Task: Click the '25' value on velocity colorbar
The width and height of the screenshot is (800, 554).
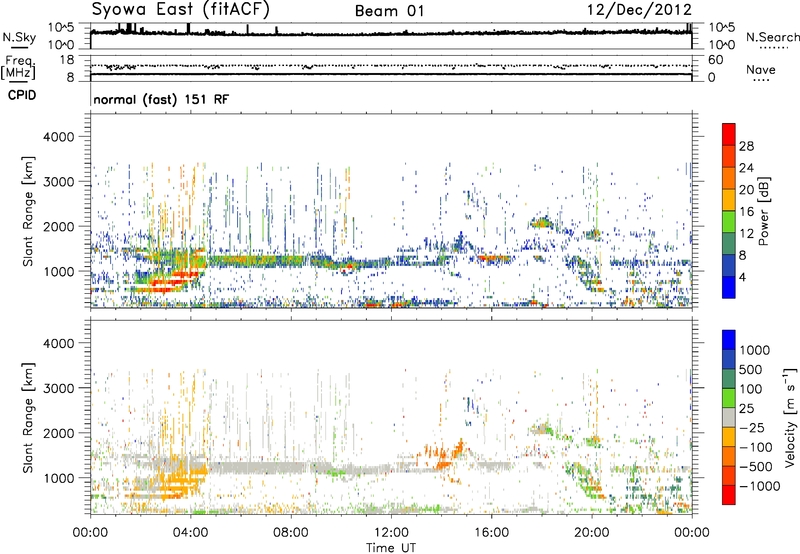Action: 747,409
